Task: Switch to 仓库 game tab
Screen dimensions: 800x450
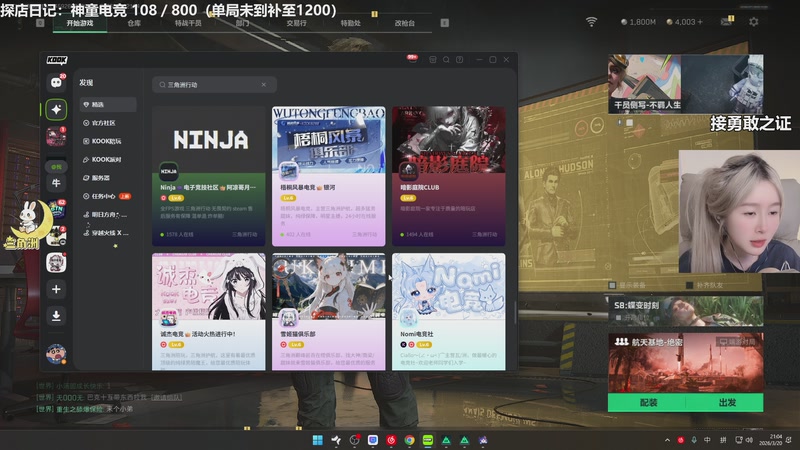Action: point(134,23)
